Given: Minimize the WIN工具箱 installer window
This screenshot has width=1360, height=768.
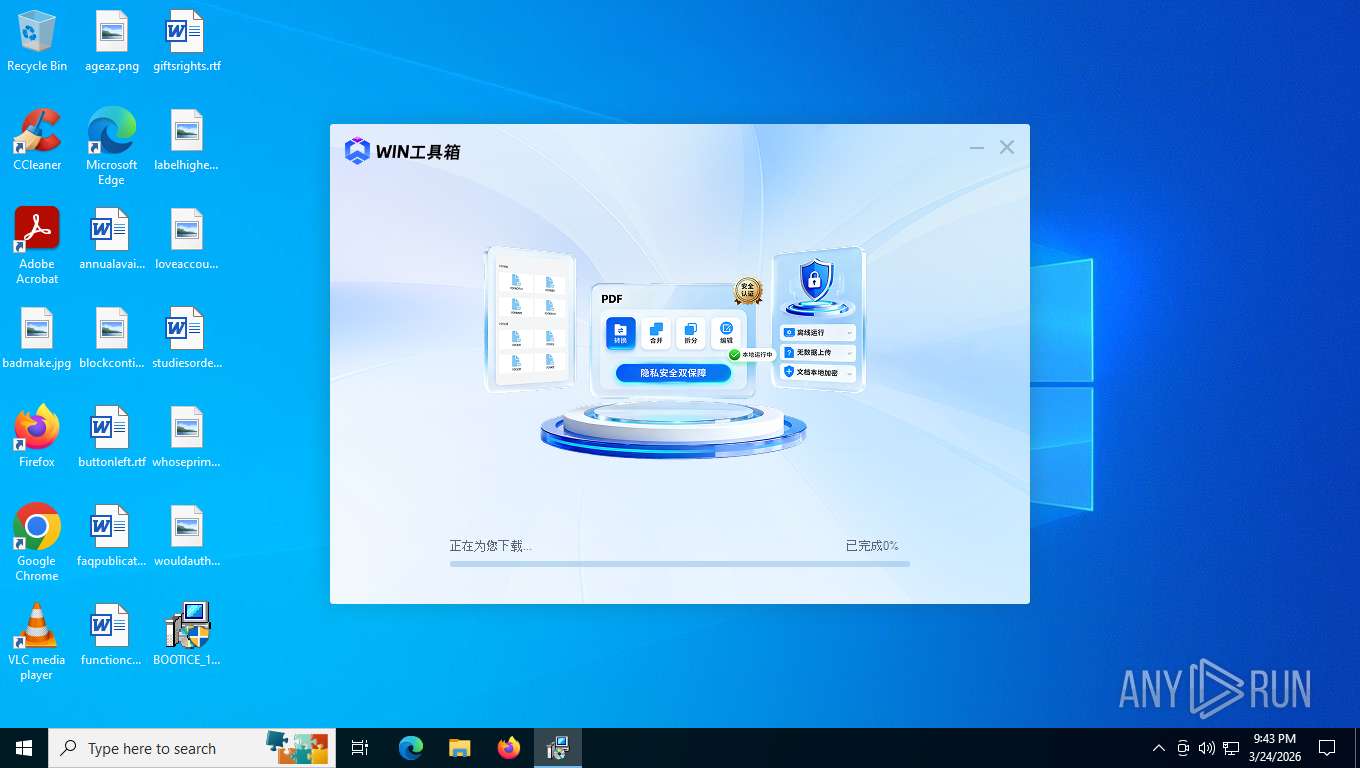Looking at the screenshot, I should [x=977, y=148].
